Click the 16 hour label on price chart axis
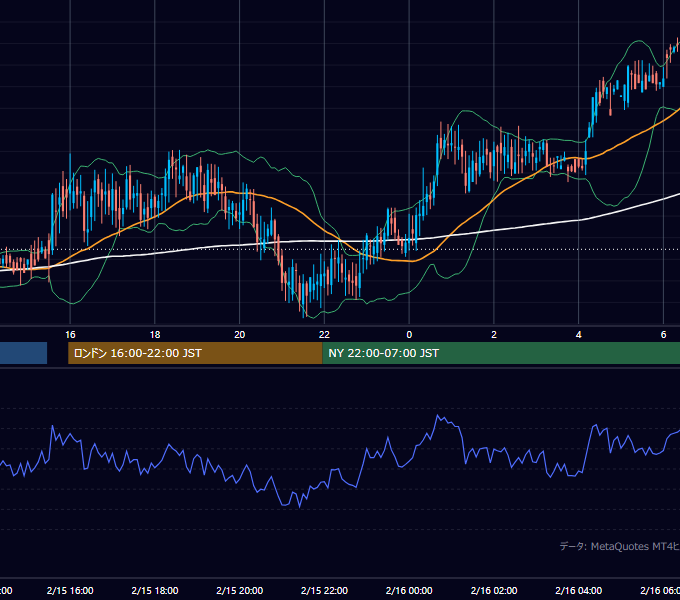 tap(70, 334)
